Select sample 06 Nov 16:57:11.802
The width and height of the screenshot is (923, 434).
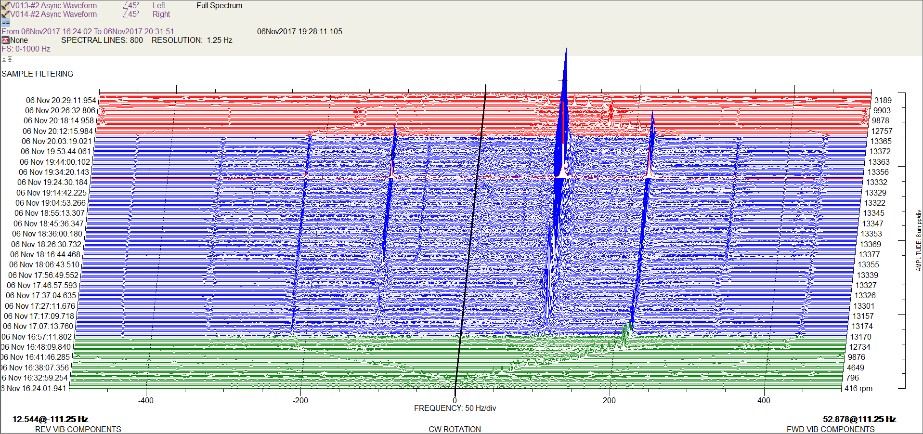pyautogui.click(x=37, y=337)
